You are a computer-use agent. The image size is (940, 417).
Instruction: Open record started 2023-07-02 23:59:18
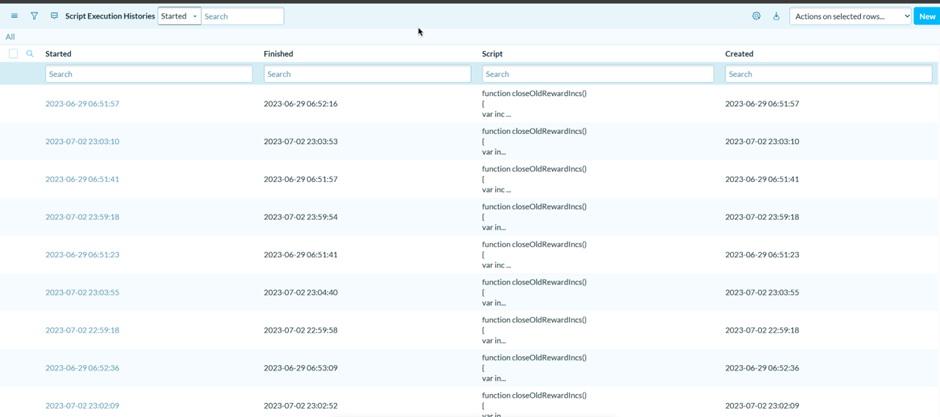(82, 217)
